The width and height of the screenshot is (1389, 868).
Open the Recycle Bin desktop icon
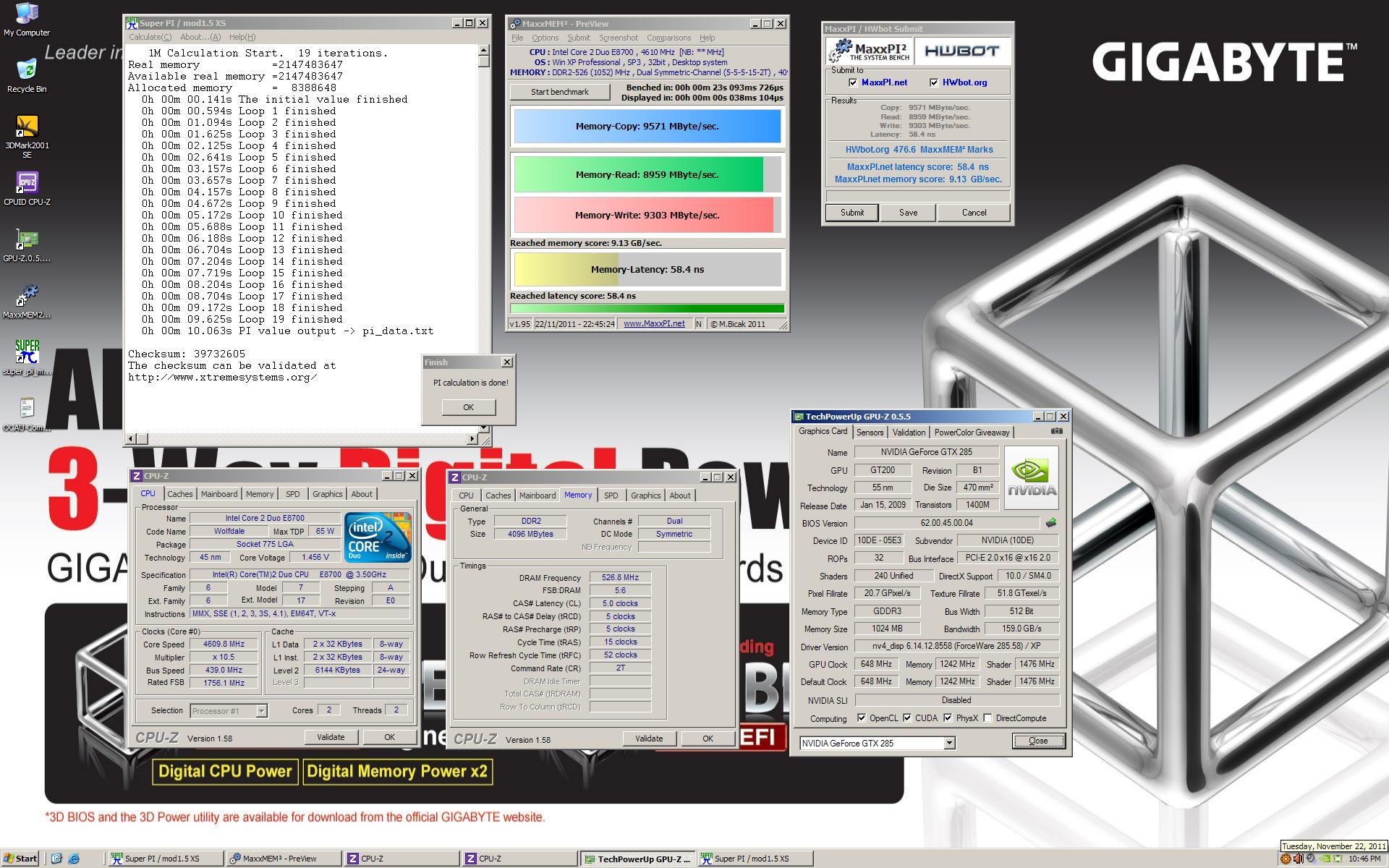click(27, 75)
